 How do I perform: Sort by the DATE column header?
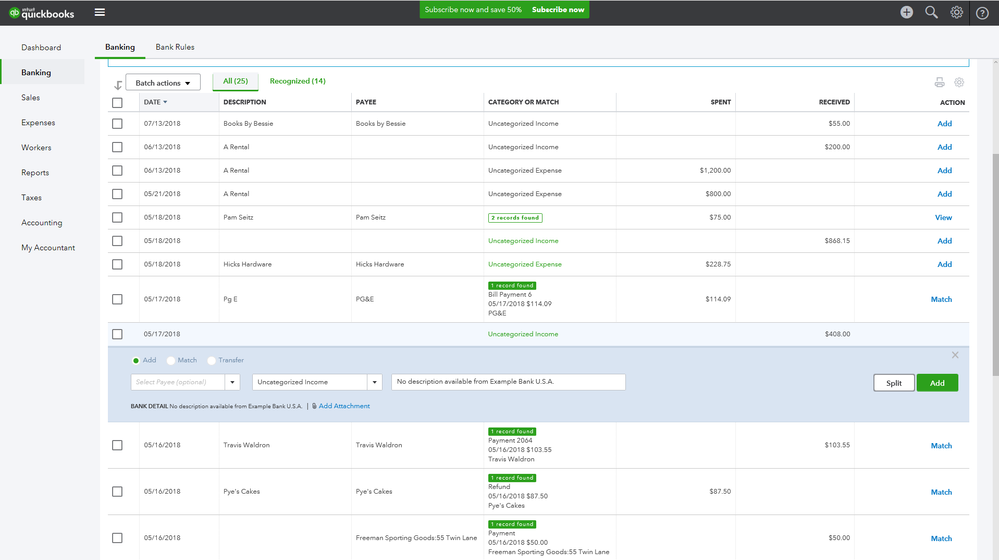155,102
